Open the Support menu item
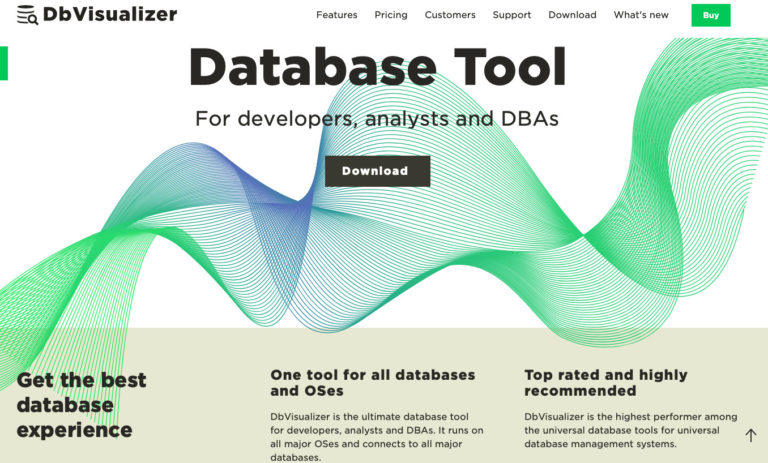Viewport: 768px width, 463px height. tap(511, 15)
